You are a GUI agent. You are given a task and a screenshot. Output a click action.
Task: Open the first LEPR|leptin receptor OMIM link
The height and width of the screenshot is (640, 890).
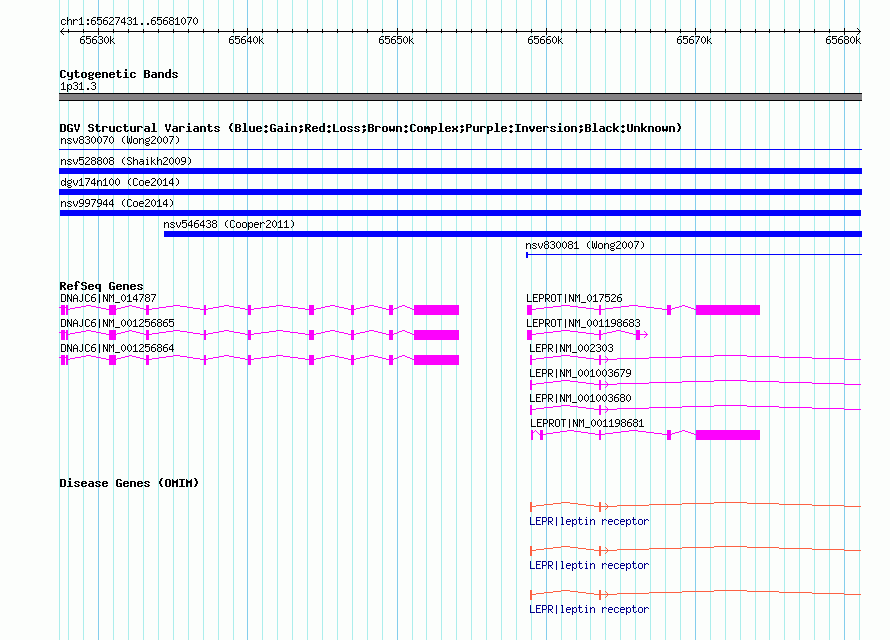pos(589,521)
